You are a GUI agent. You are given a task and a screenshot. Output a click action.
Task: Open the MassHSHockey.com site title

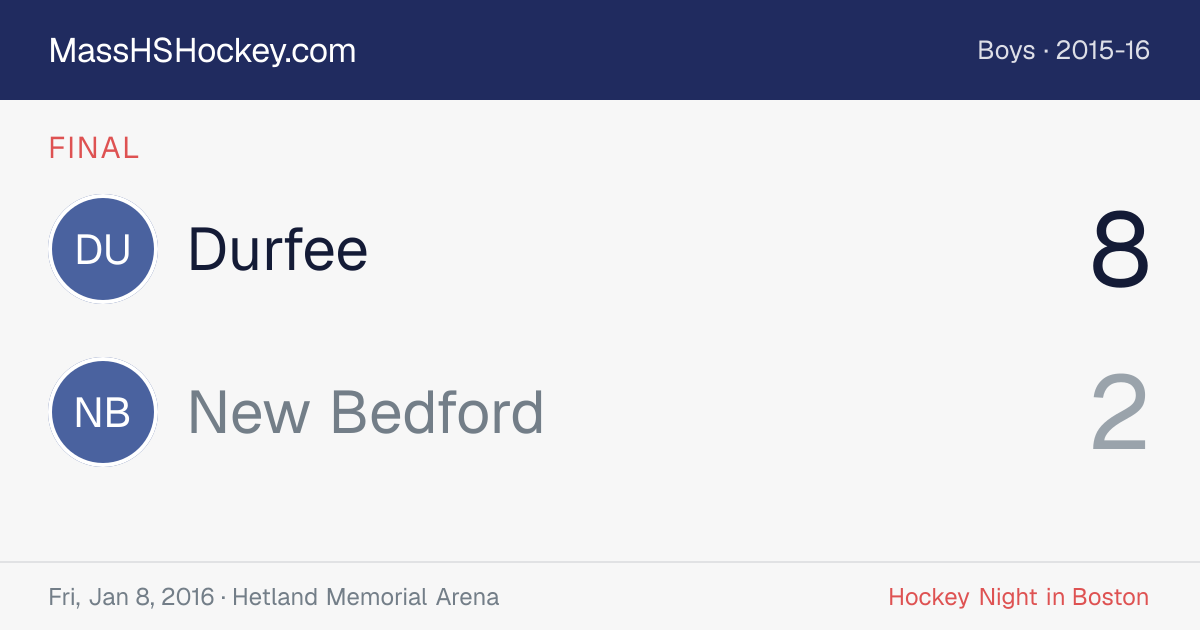[x=202, y=51]
